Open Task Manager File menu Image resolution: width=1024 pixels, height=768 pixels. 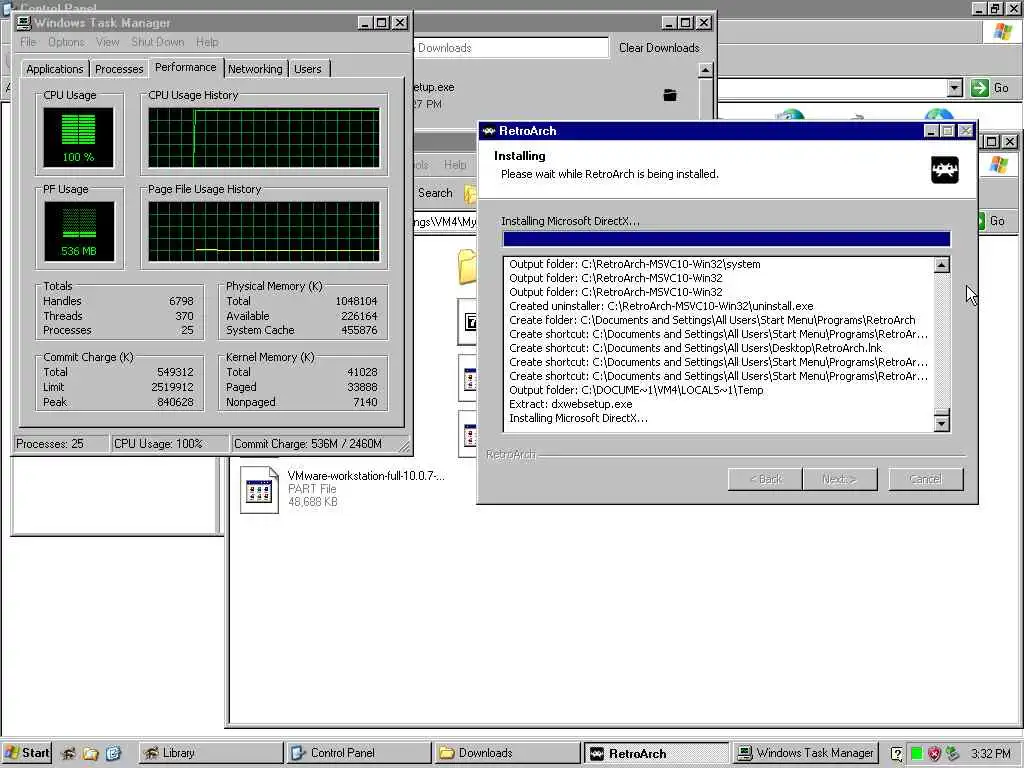pyautogui.click(x=28, y=42)
